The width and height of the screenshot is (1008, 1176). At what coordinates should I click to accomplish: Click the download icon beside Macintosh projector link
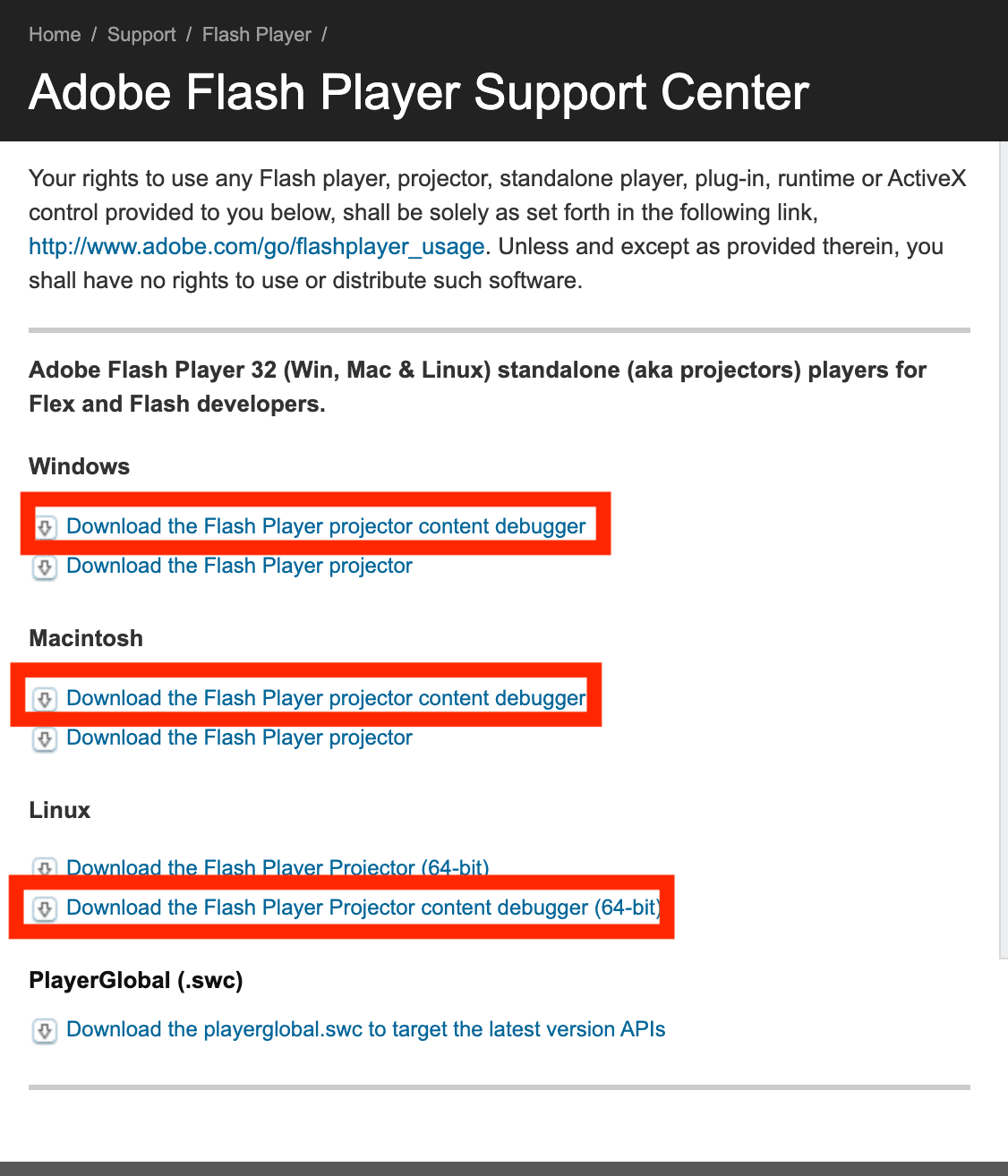45,739
